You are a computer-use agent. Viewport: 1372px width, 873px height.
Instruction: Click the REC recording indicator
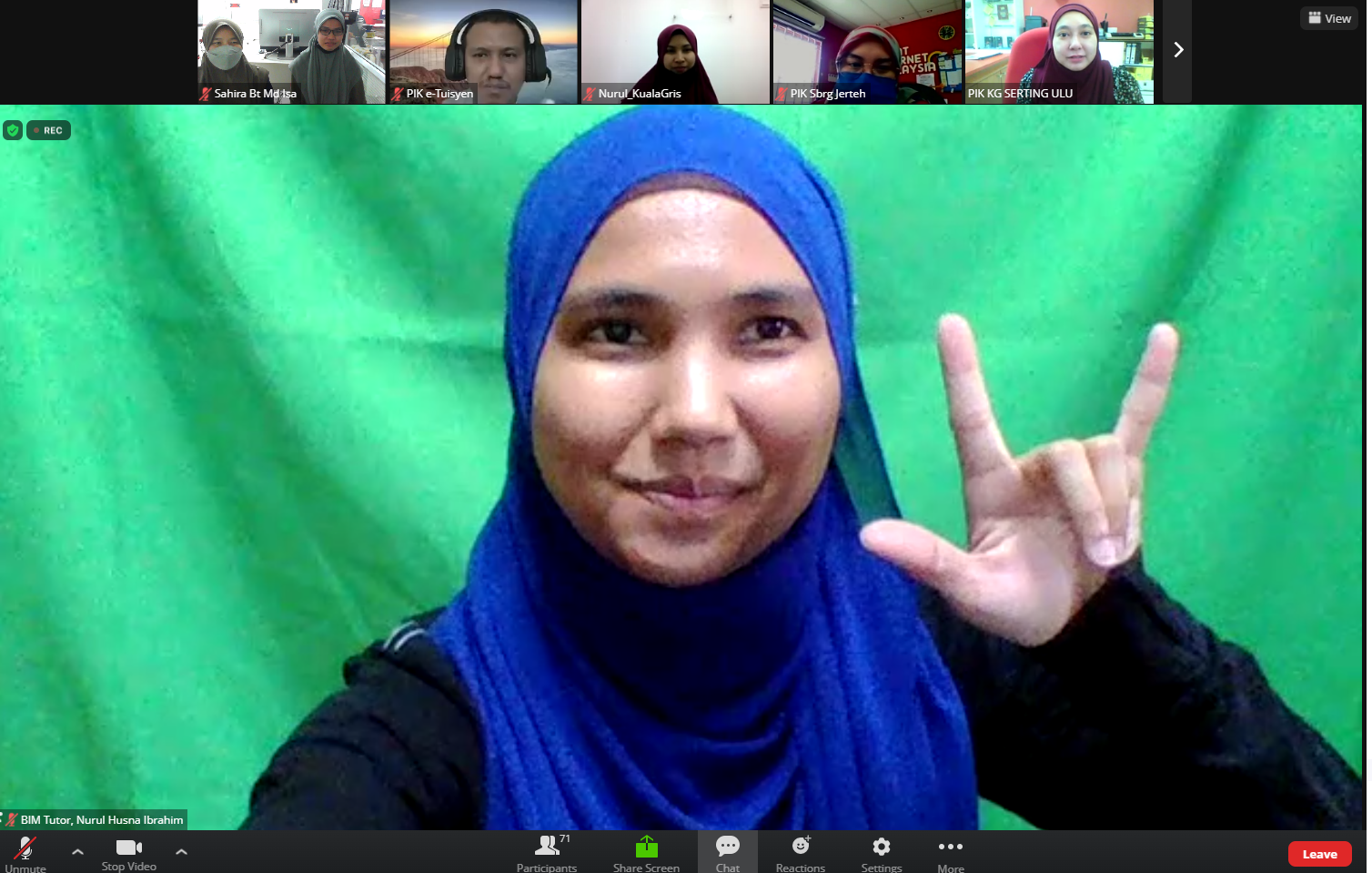49,130
